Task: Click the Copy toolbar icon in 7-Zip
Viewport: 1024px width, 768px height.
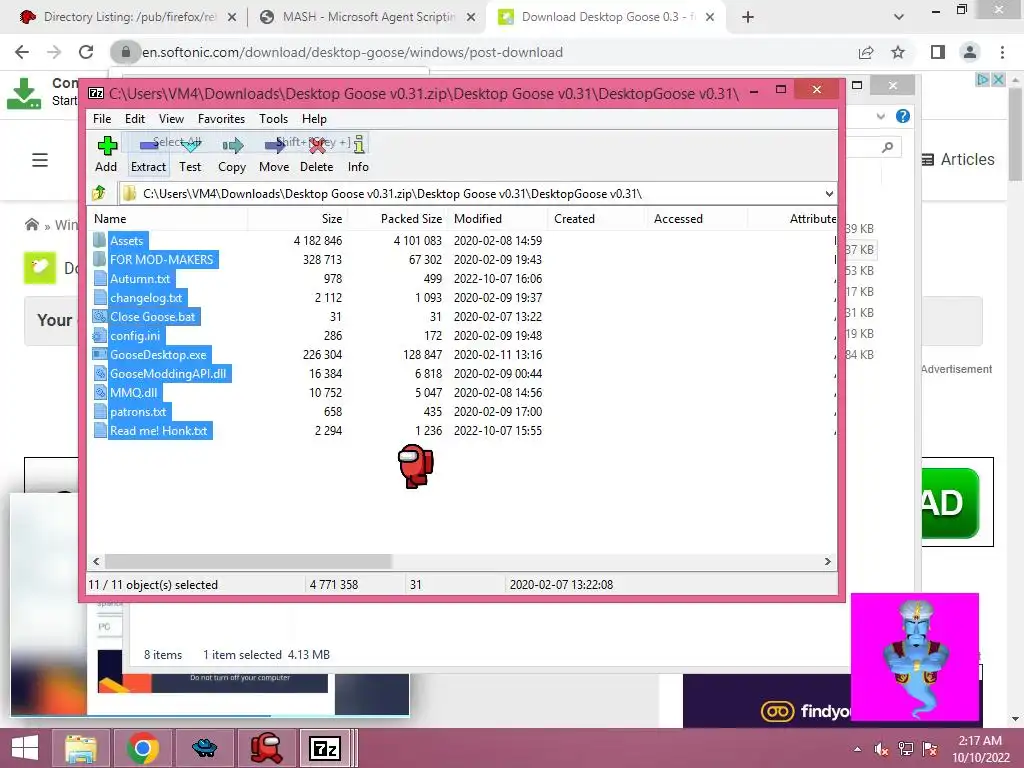Action: (x=232, y=146)
